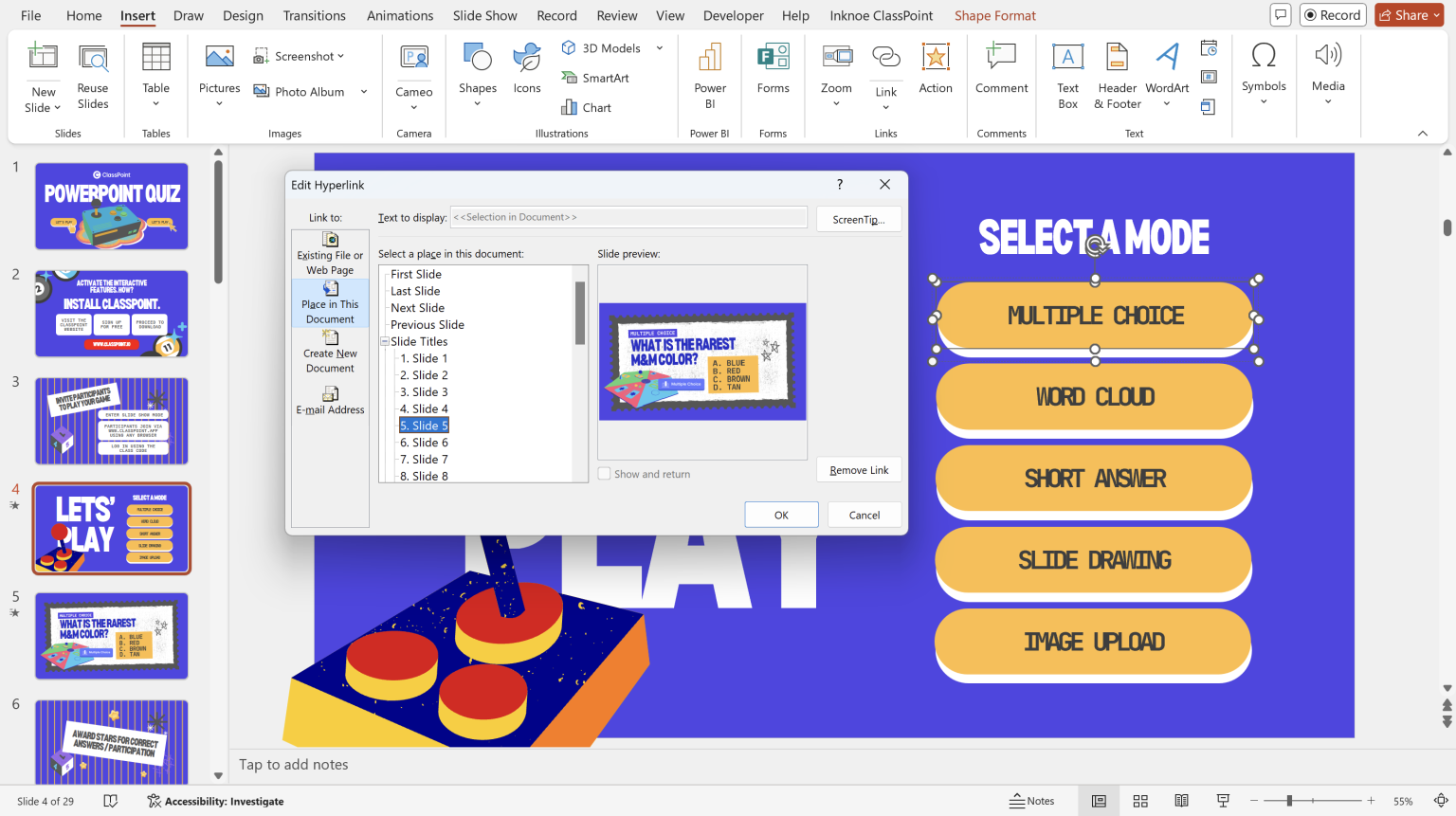1456x816 pixels.
Task: Adjust the zoom slider in status bar
Action: [1289, 799]
